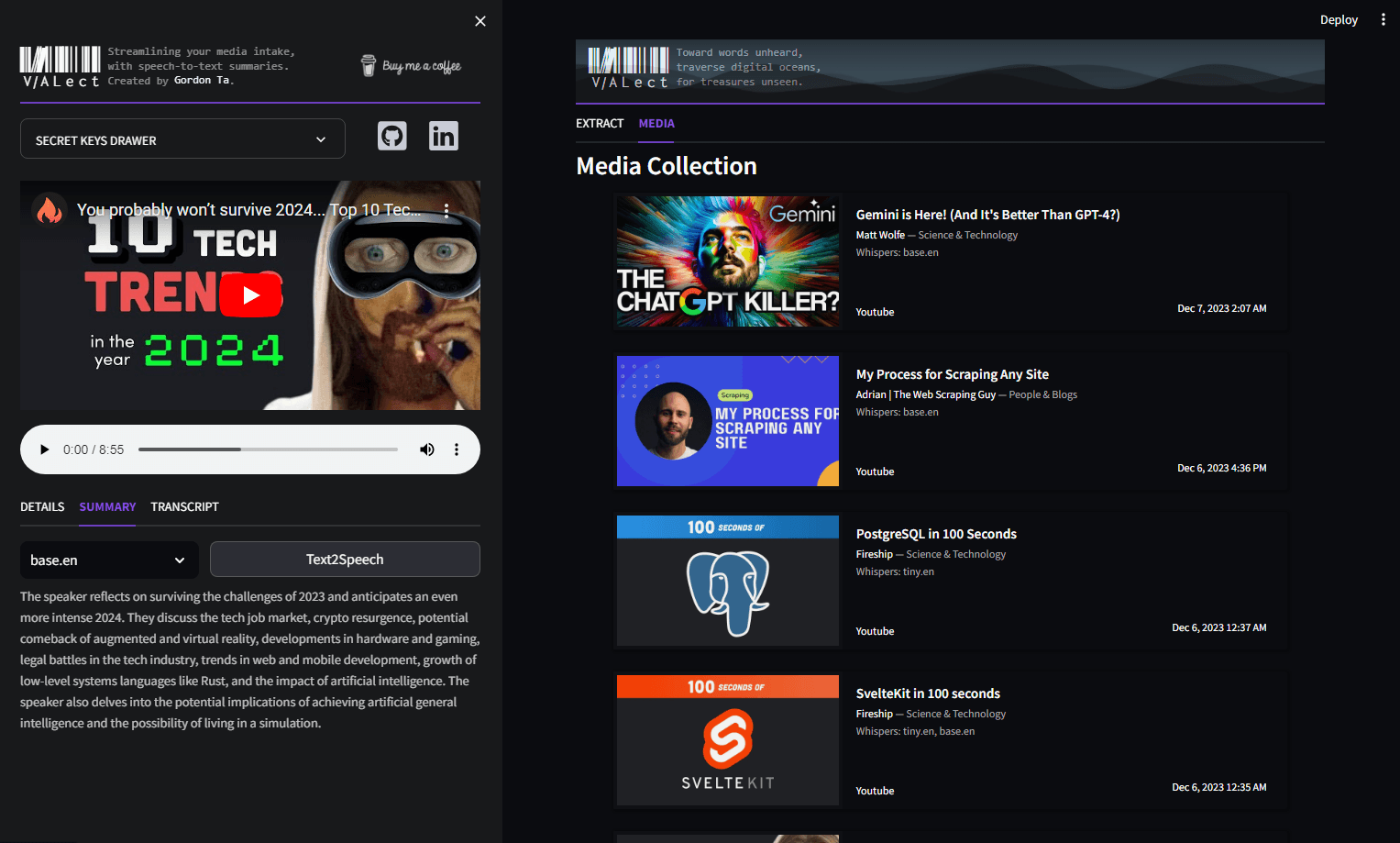
Task: Open audio player more options menu
Action: (457, 449)
